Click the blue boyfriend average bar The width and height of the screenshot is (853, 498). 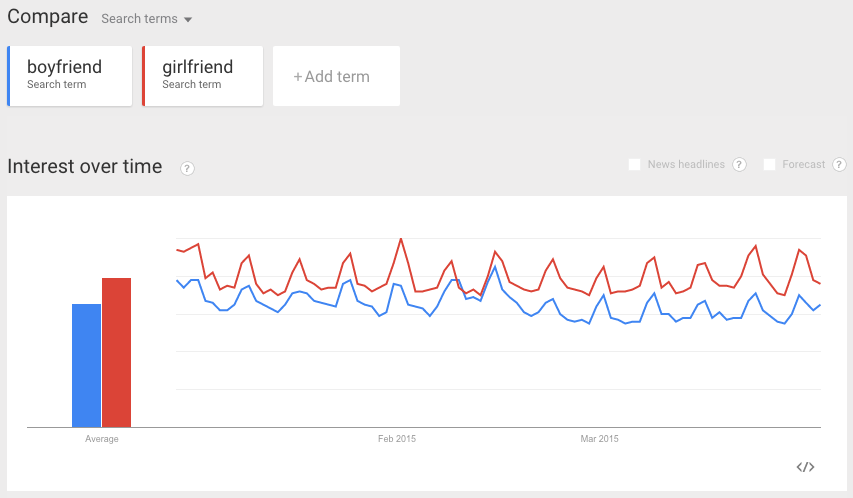(86, 366)
